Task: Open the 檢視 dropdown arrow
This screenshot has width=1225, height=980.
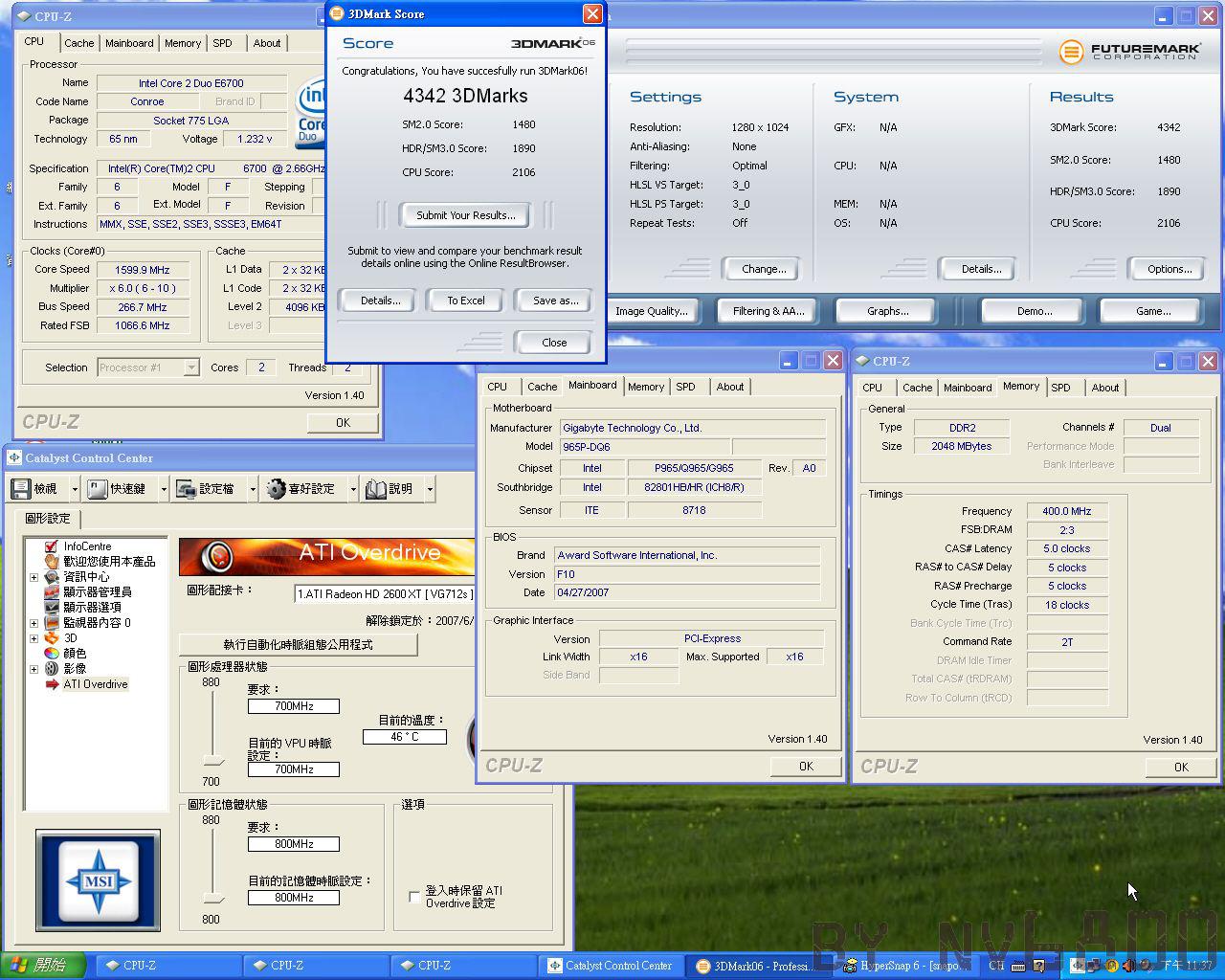Action: click(x=74, y=489)
